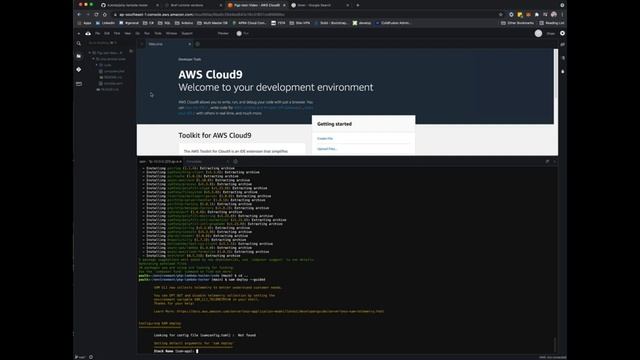Open the Tools menu
The width and height of the screenshot is (640, 360).
(x=158, y=33)
